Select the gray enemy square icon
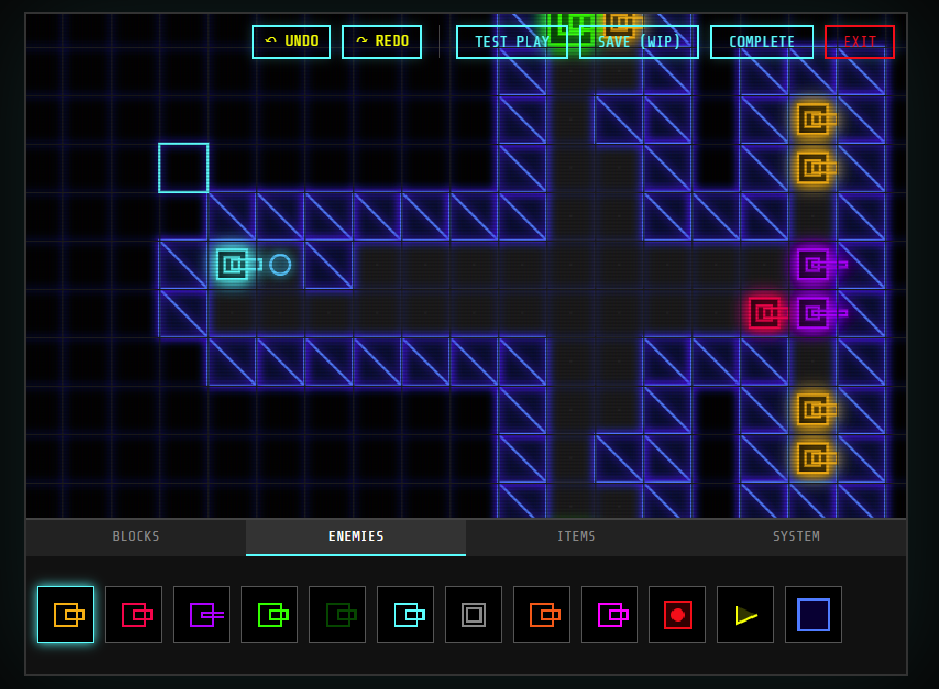 [473, 614]
